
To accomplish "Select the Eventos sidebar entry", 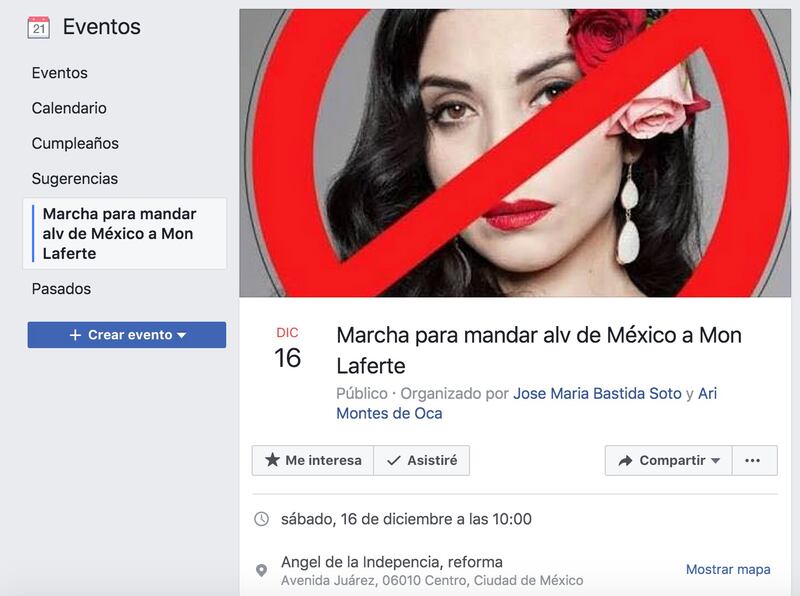I will pos(60,73).
